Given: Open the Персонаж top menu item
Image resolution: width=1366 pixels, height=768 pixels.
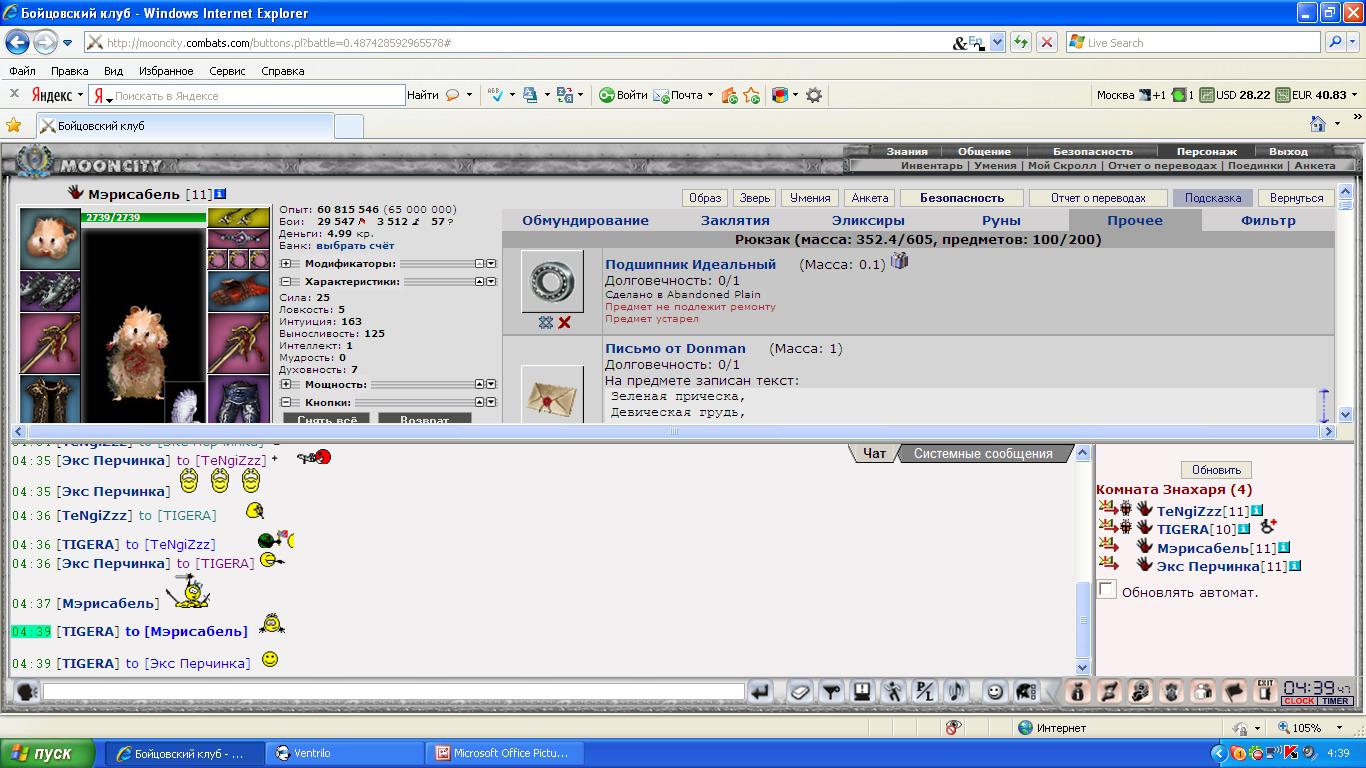Looking at the screenshot, I should pos(1206,151).
